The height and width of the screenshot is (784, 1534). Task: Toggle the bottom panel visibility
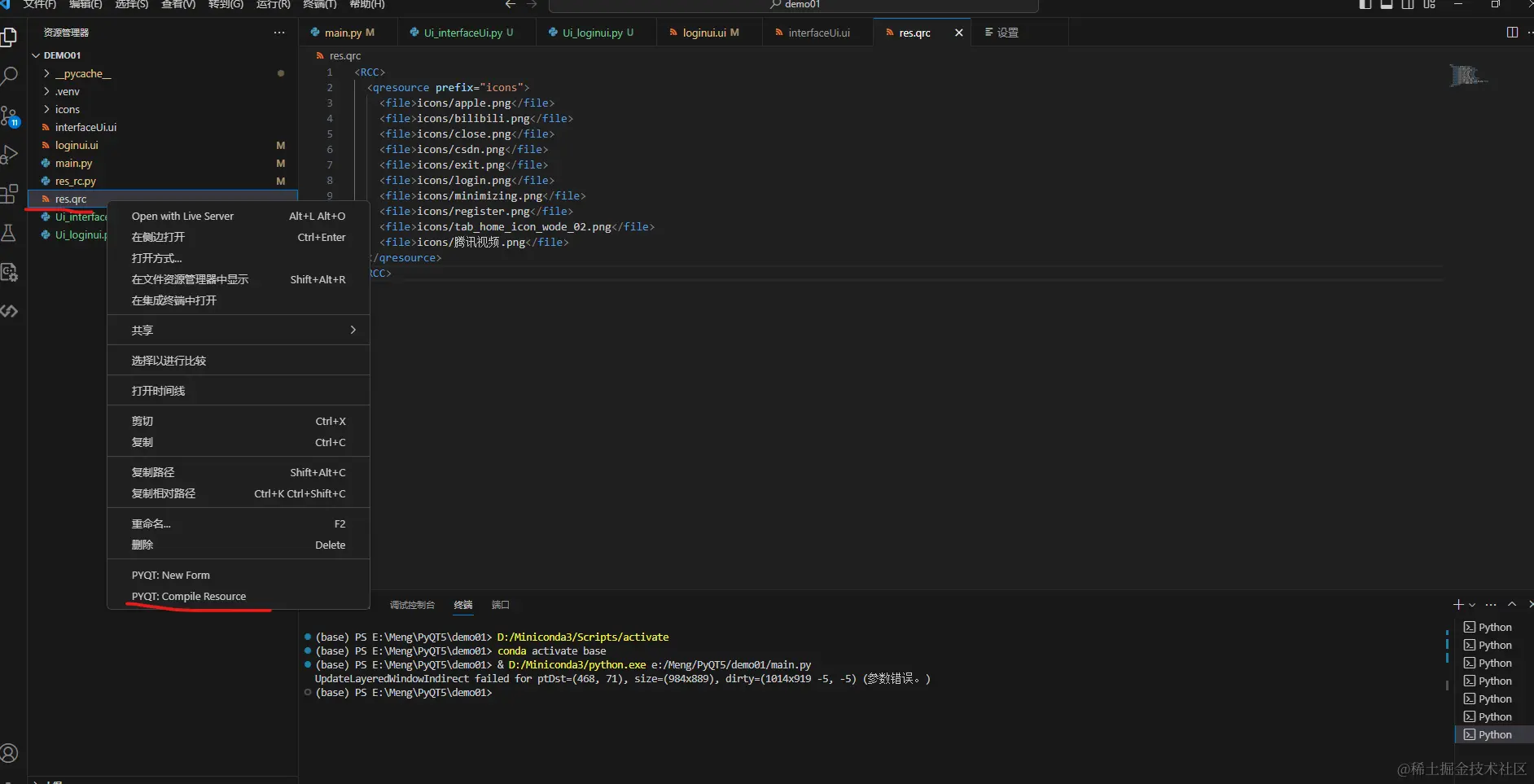1387,4
